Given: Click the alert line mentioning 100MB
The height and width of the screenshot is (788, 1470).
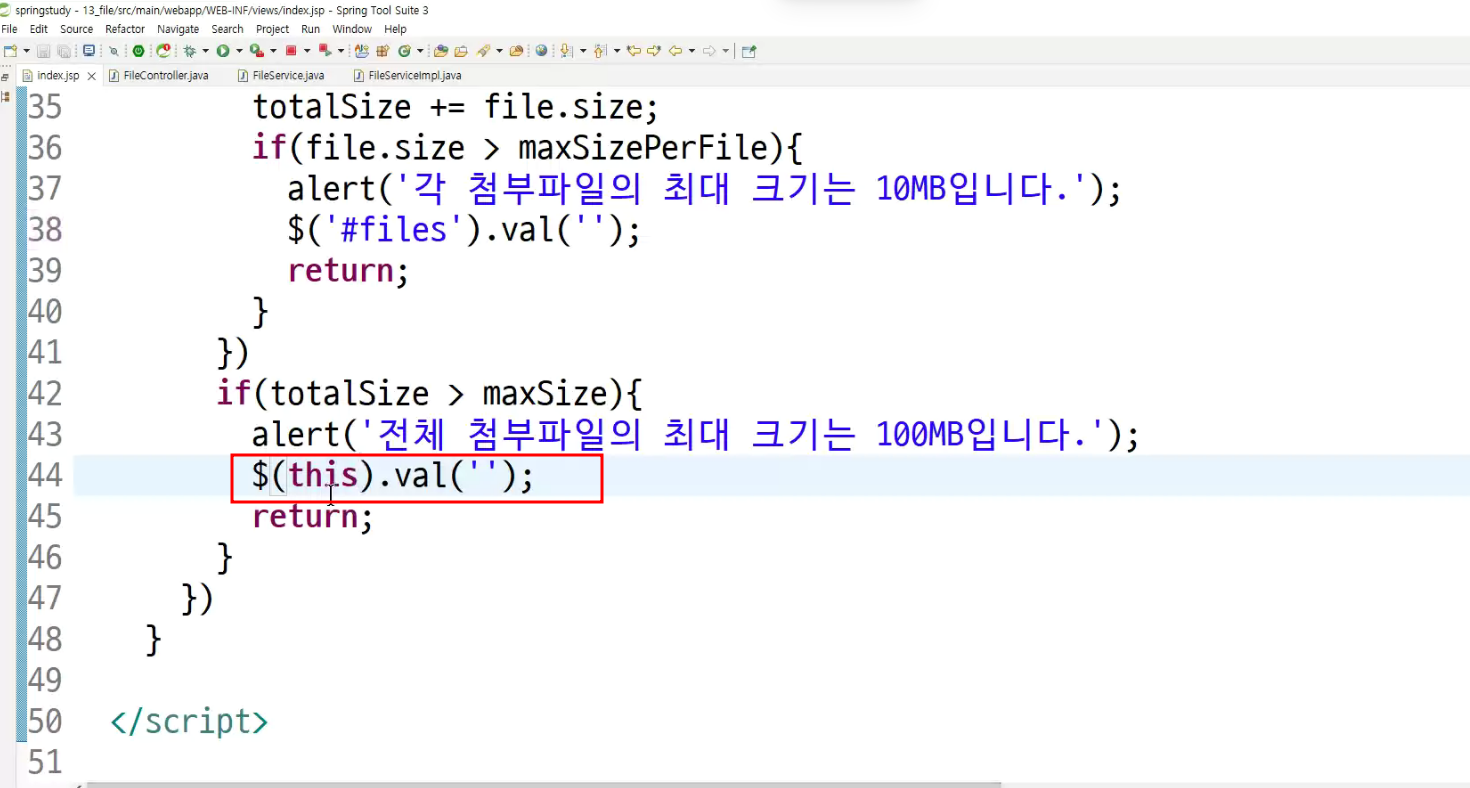Looking at the screenshot, I should pos(696,434).
